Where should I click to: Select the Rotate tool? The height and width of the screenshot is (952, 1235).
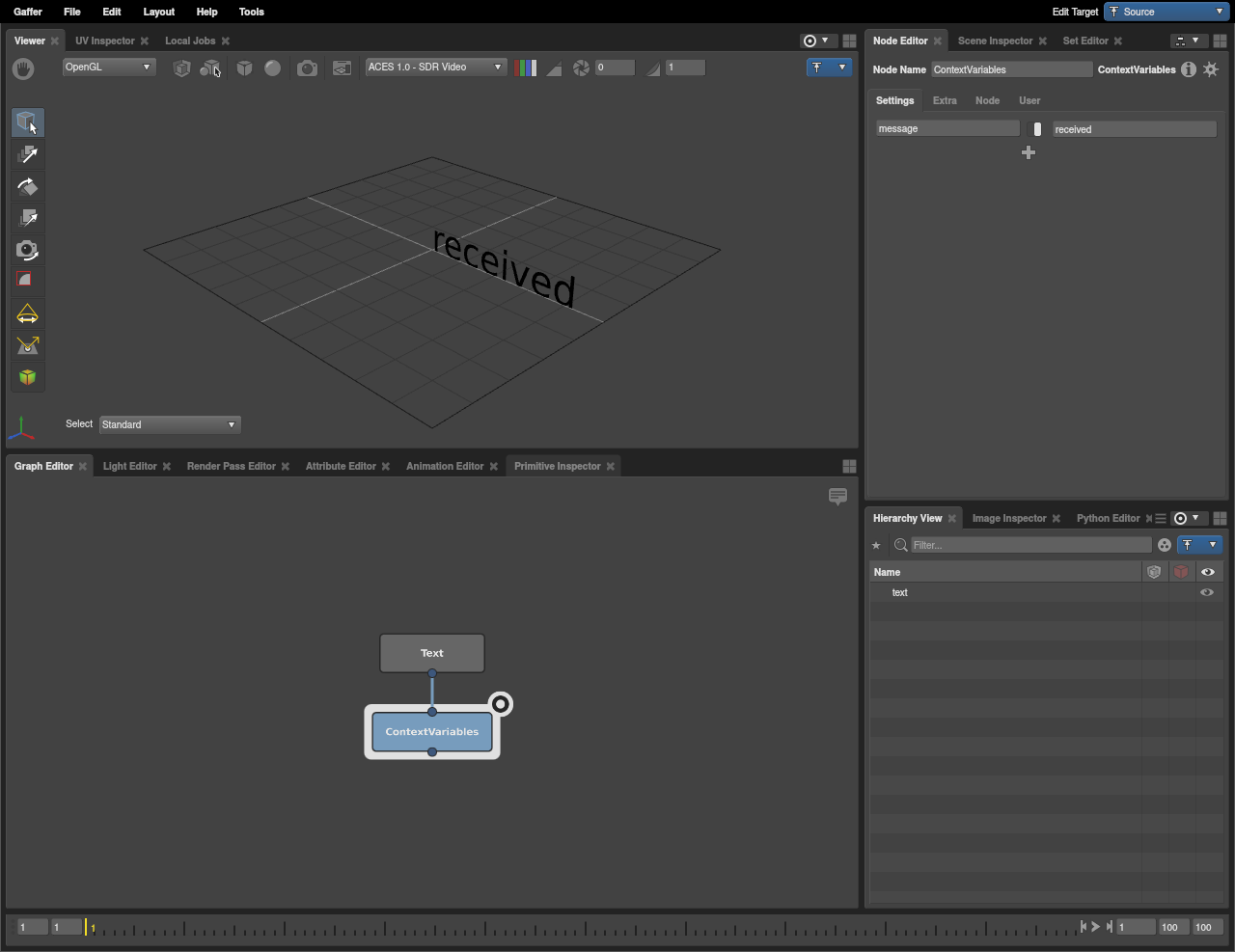point(27,186)
